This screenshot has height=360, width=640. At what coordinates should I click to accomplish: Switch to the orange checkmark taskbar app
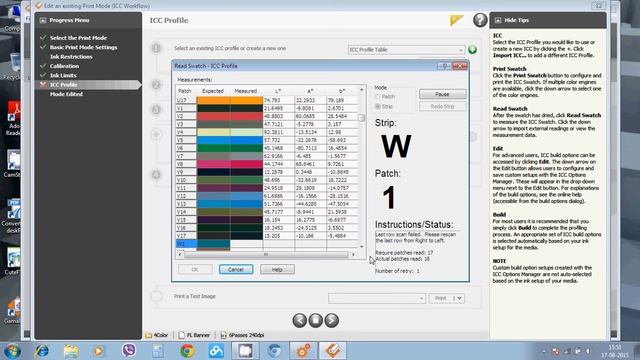click(333, 351)
